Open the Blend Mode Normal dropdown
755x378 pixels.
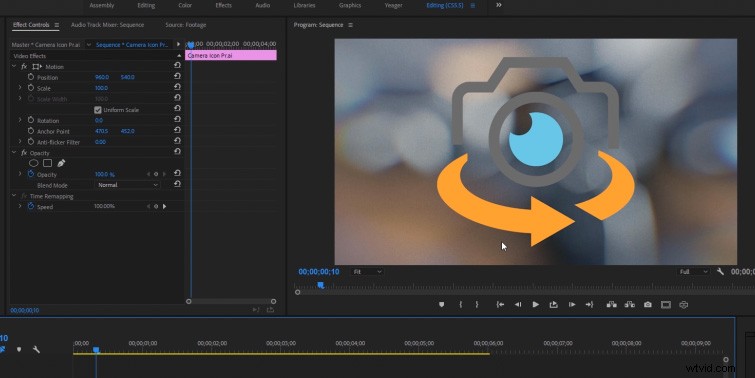(x=128, y=185)
